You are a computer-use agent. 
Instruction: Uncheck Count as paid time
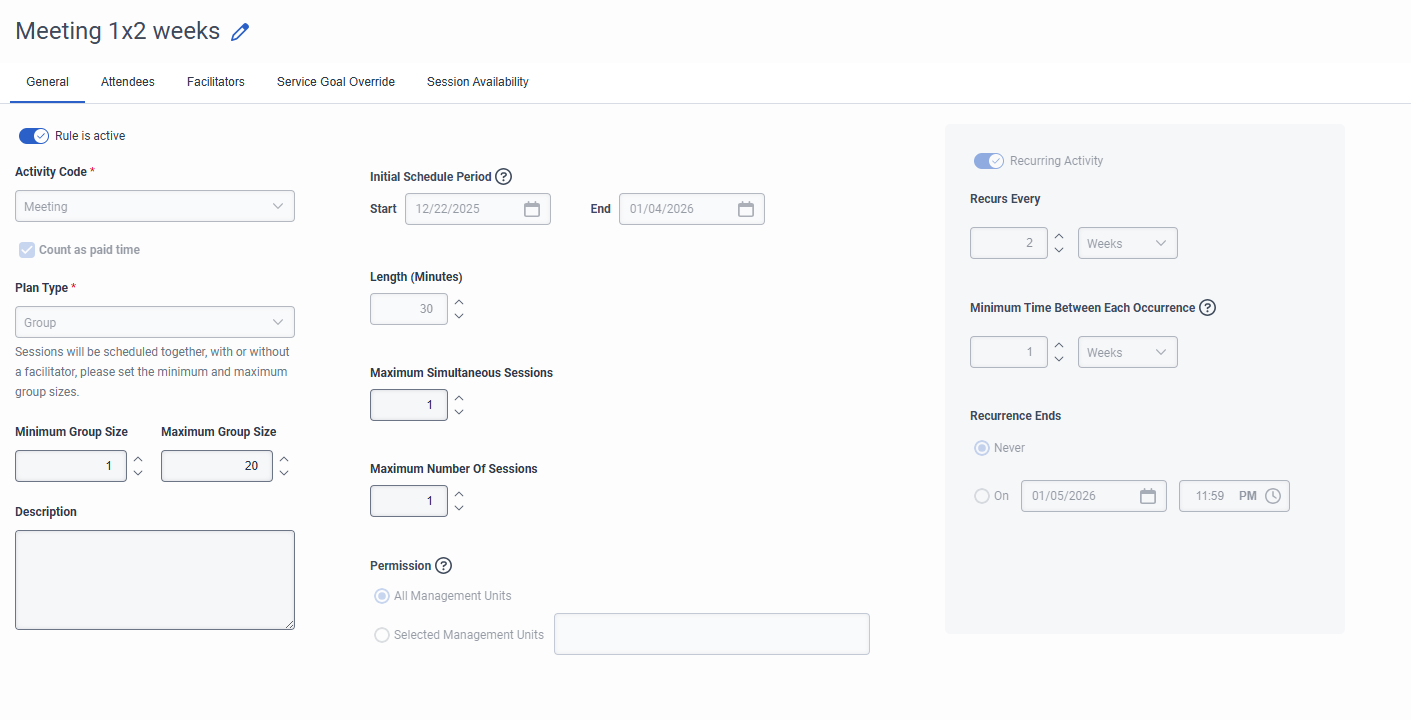27,250
